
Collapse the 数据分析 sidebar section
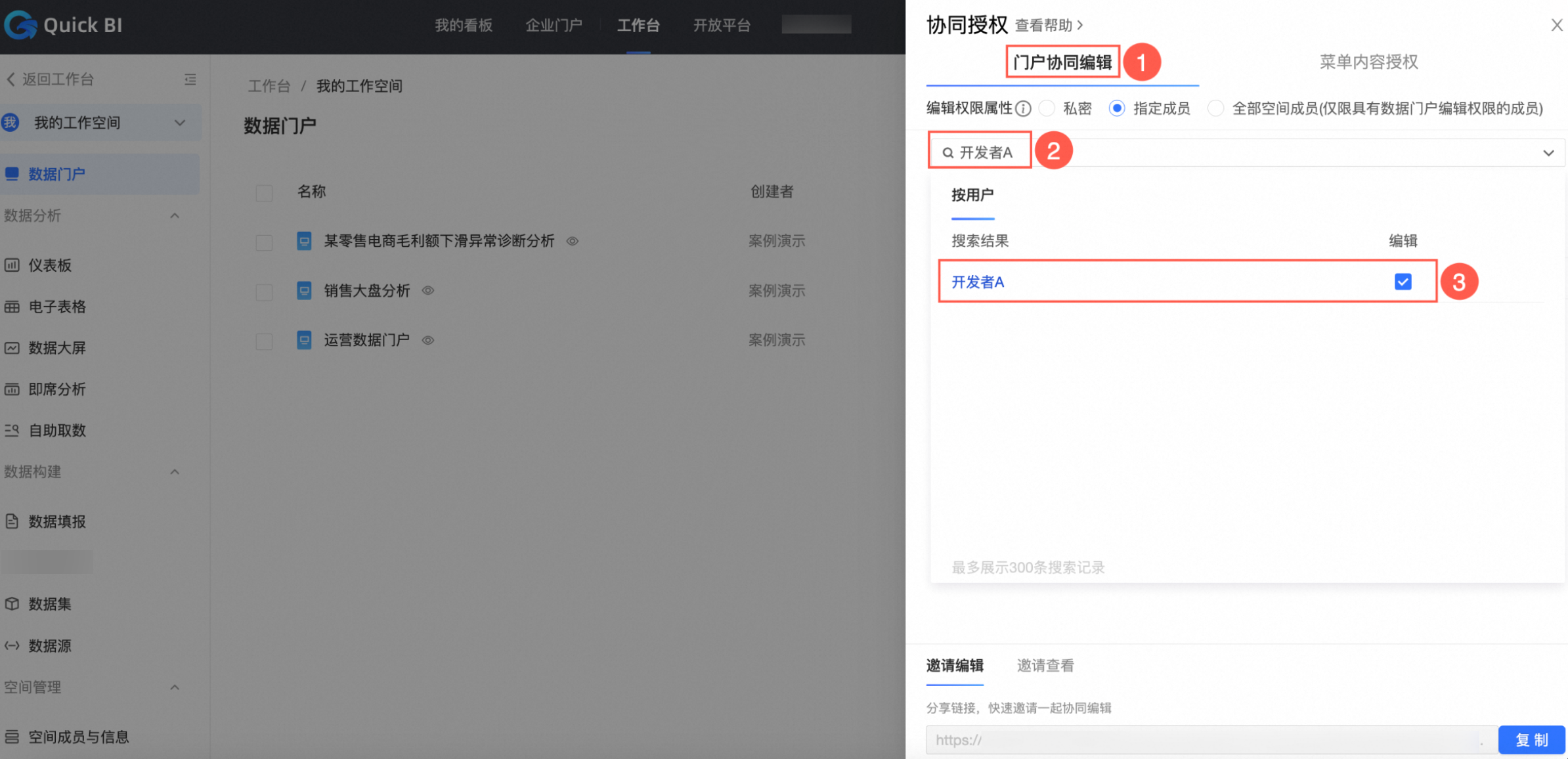pyautogui.click(x=175, y=215)
